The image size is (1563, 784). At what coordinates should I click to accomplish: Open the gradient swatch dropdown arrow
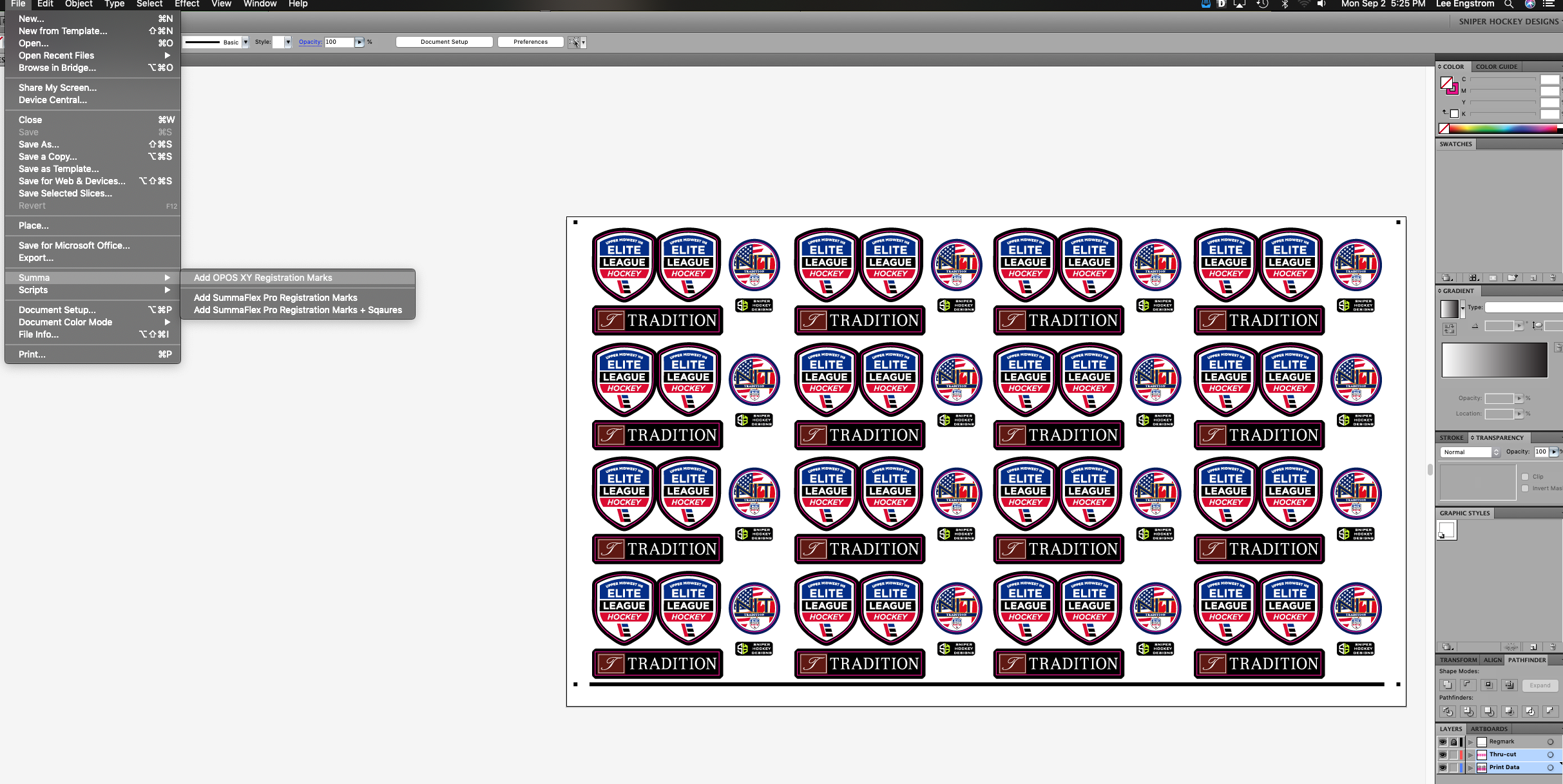coord(1462,308)
